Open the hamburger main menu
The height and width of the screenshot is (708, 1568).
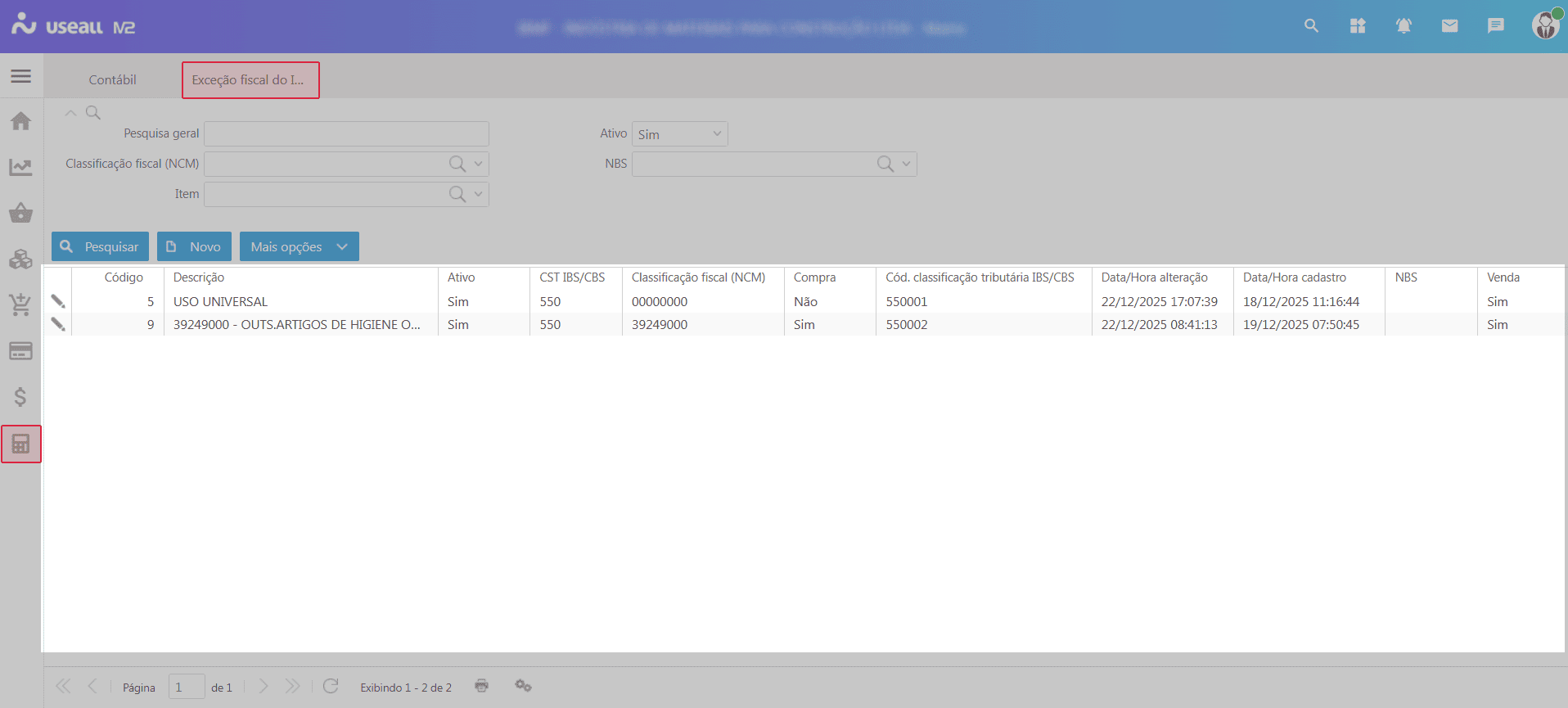(x=21, y=76)
